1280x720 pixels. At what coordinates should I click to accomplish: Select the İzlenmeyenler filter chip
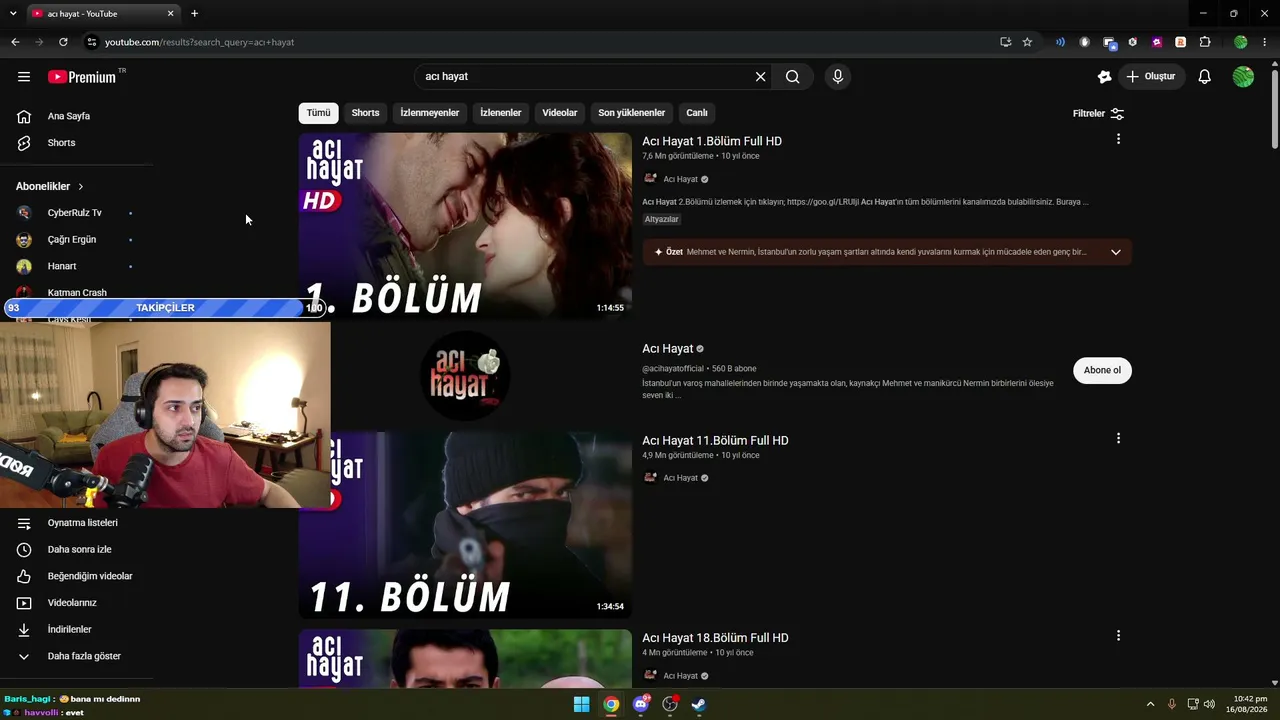tap(430, 113)
